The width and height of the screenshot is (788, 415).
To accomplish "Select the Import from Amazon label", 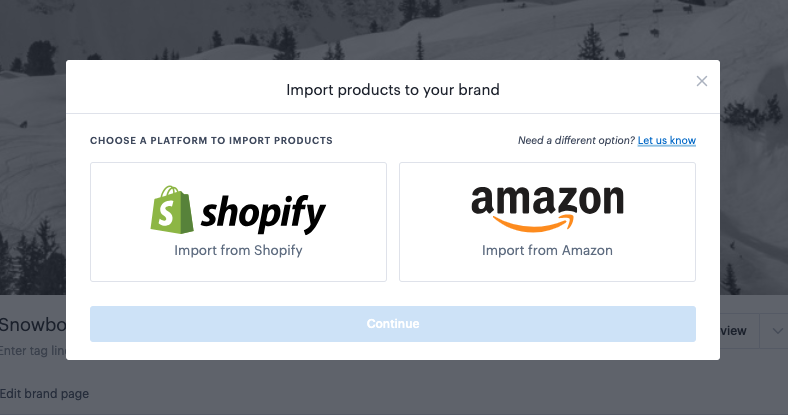I will [547, 250].
